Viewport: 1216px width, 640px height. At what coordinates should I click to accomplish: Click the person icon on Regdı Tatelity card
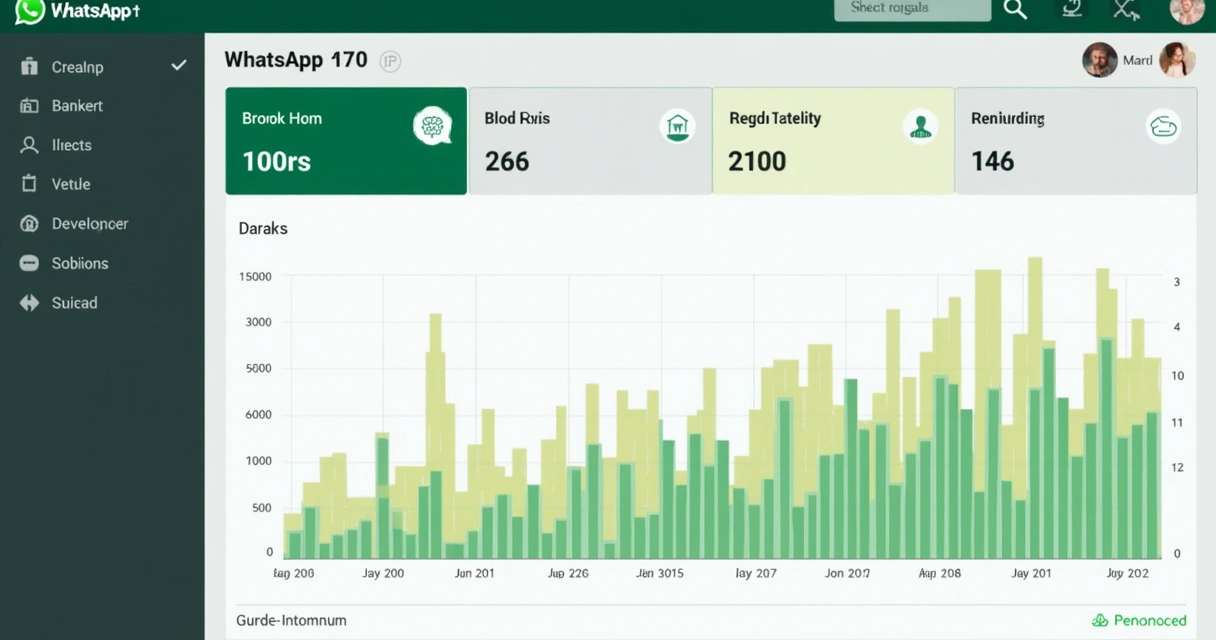pyautogui.click(x=920, y=126)
